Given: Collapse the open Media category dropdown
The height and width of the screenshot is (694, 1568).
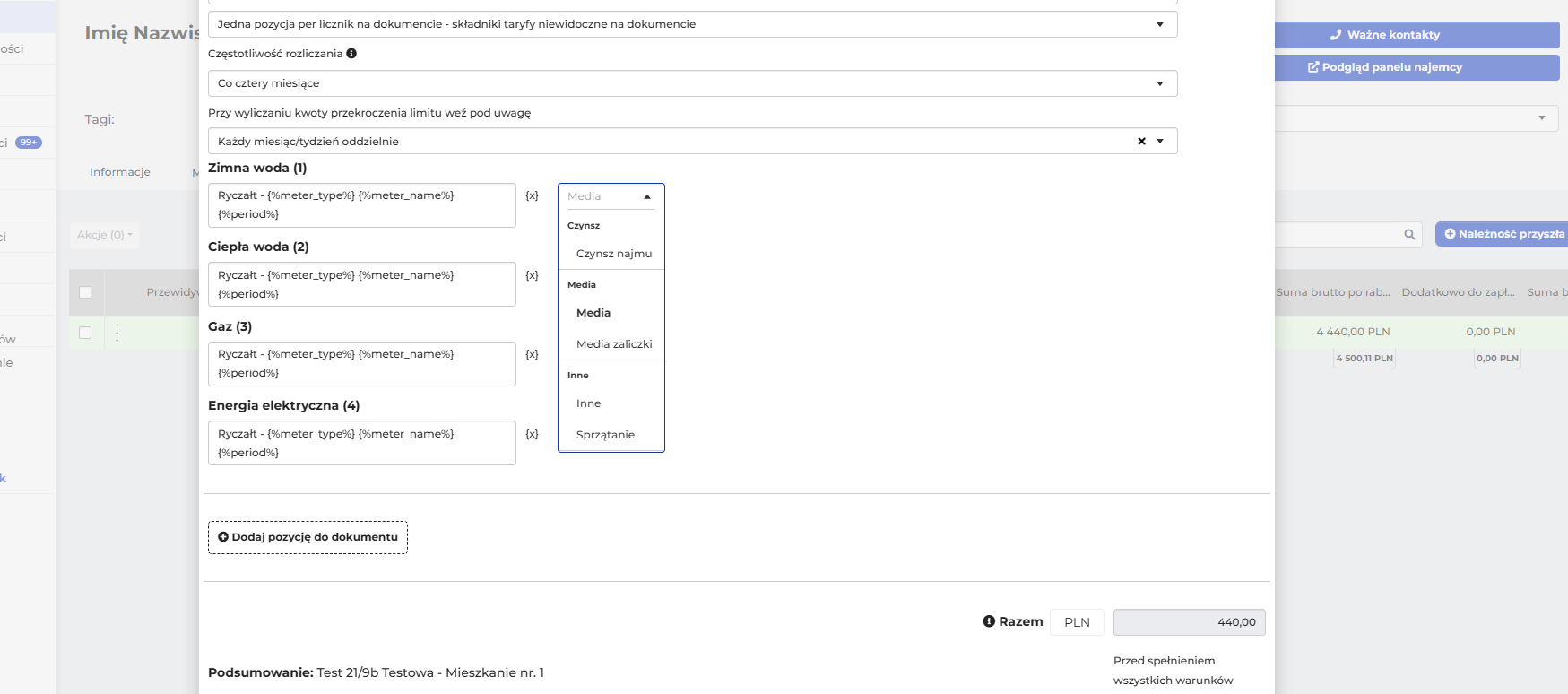Looking at the screenshot, I should (647, 196).
